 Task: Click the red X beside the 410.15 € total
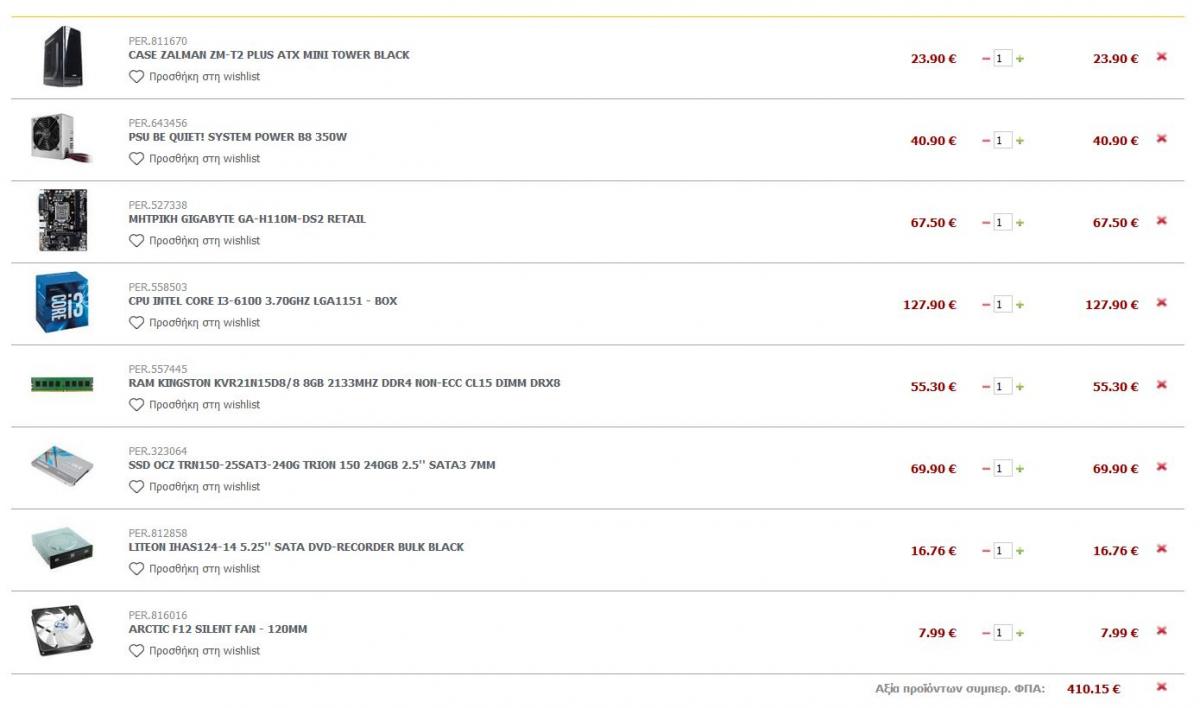coord(1161,687)
